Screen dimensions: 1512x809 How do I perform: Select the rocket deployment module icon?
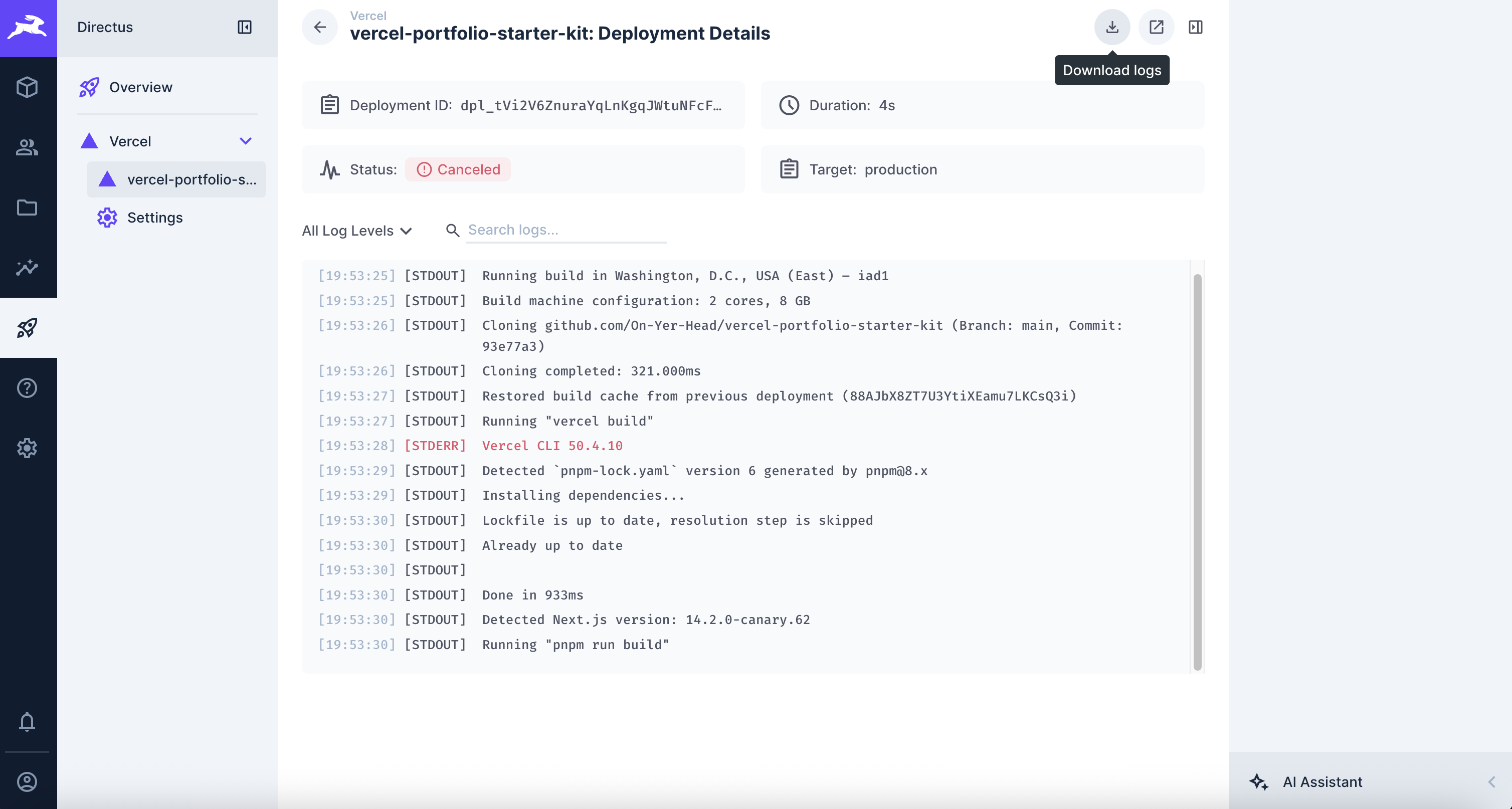(x=28, y=328)
